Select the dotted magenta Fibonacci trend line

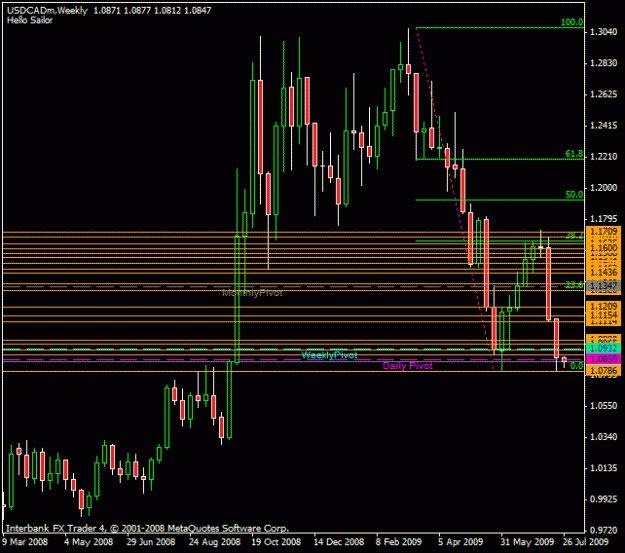[x=454, y=197]
